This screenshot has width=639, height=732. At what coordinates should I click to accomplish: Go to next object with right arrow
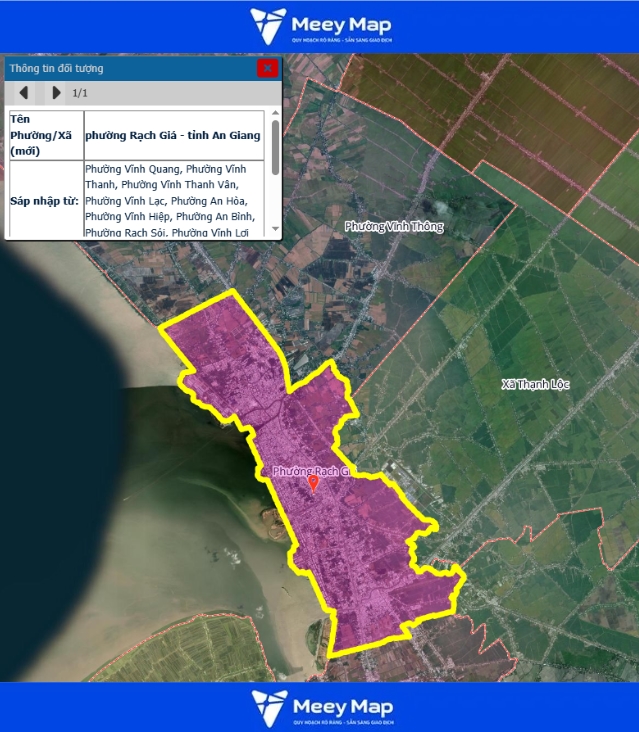coord(56,93)
